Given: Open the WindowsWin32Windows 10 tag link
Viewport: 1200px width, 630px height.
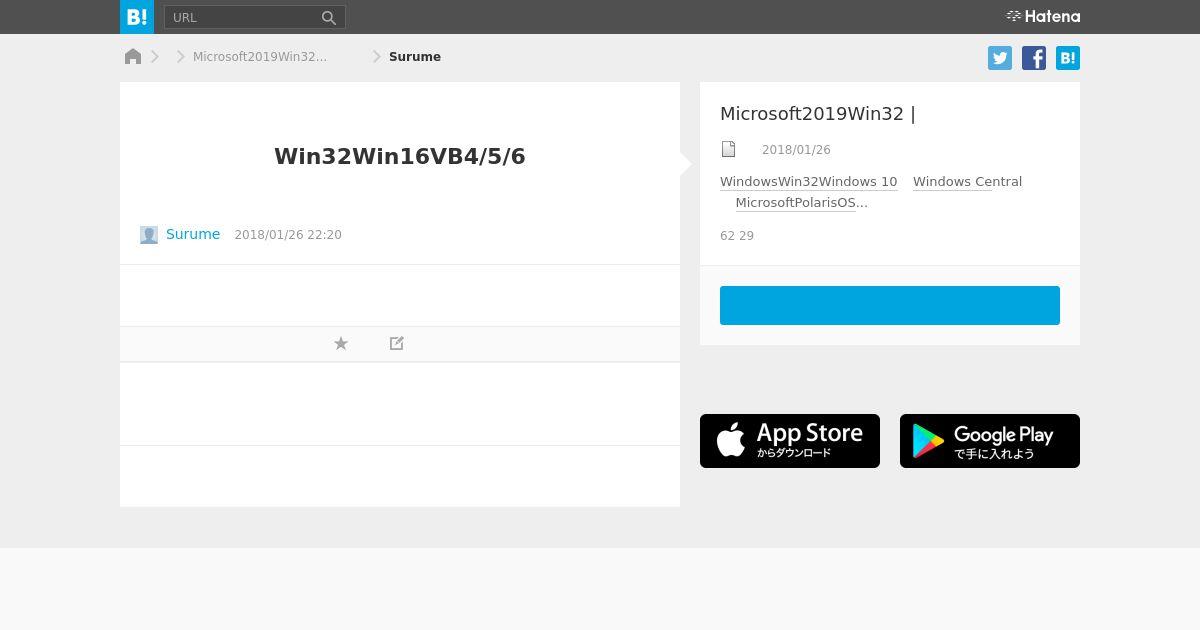Looking at the screenshot, I should click(x=809, y=182).
